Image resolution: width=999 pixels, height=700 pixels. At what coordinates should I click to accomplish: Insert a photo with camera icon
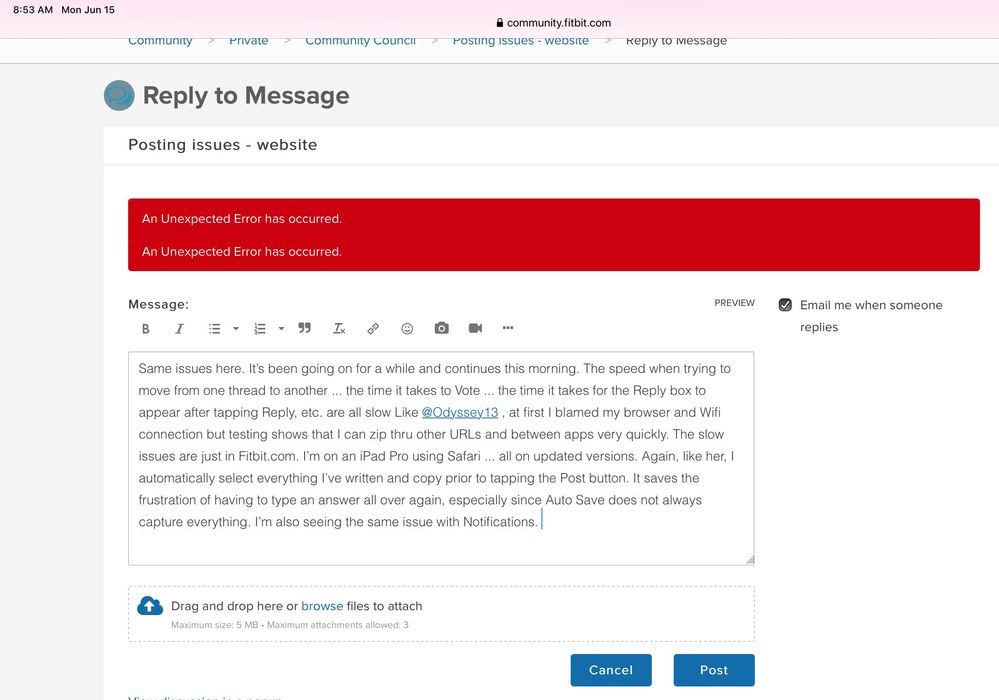click(442, 328)
